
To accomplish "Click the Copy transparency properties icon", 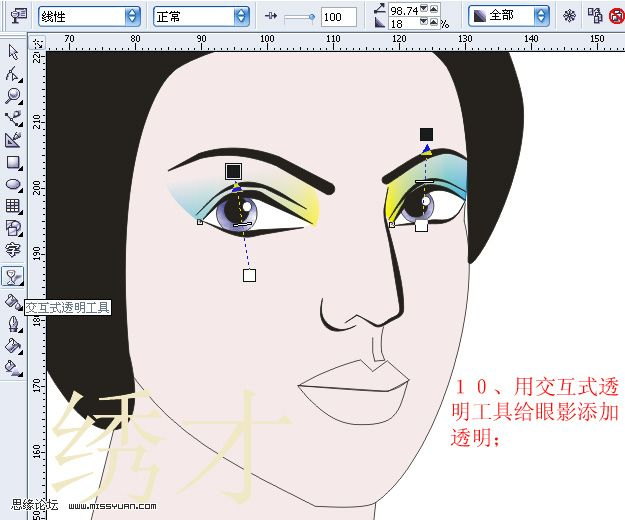I will pos(595,16).
